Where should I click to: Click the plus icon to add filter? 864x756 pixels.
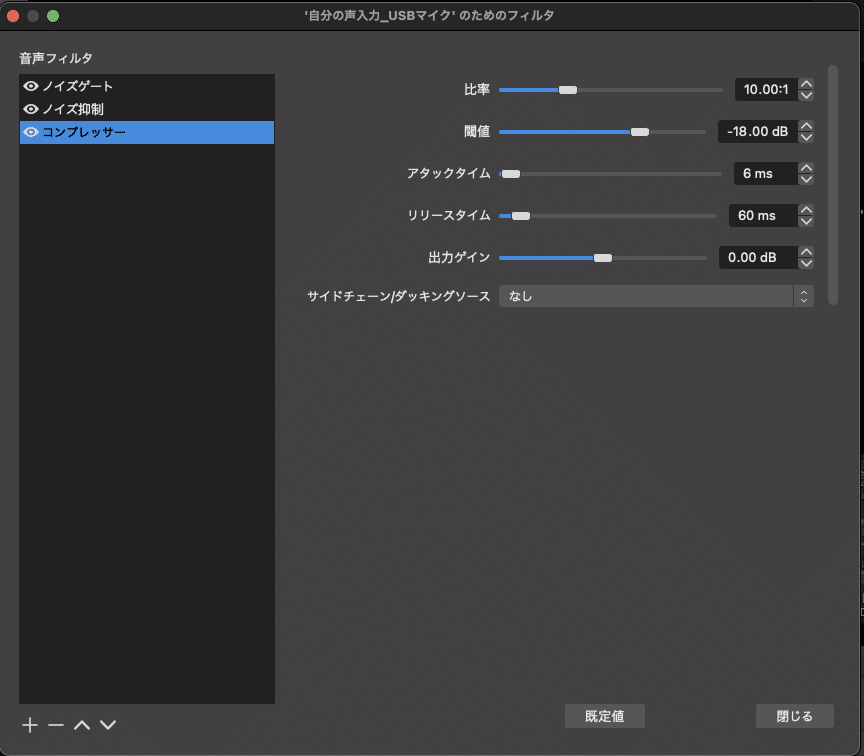coord(30,725)
